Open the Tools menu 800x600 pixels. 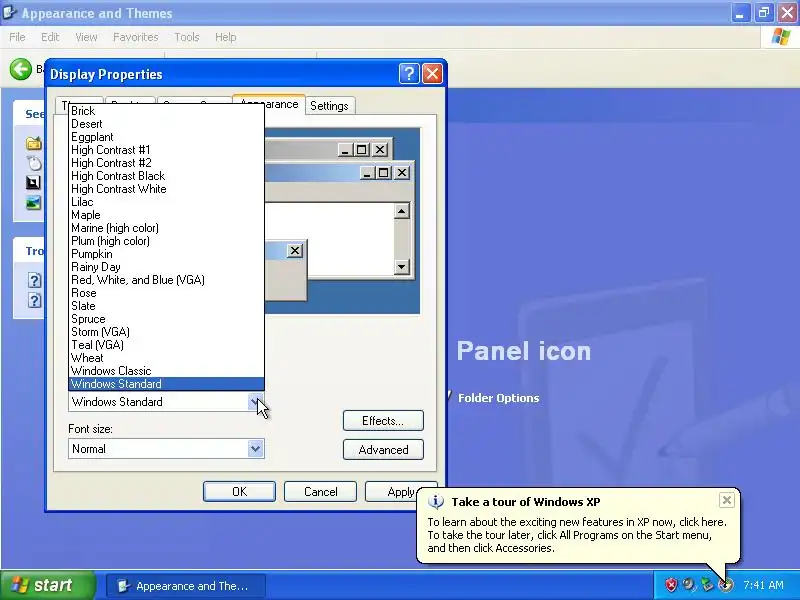click(187, 37)
